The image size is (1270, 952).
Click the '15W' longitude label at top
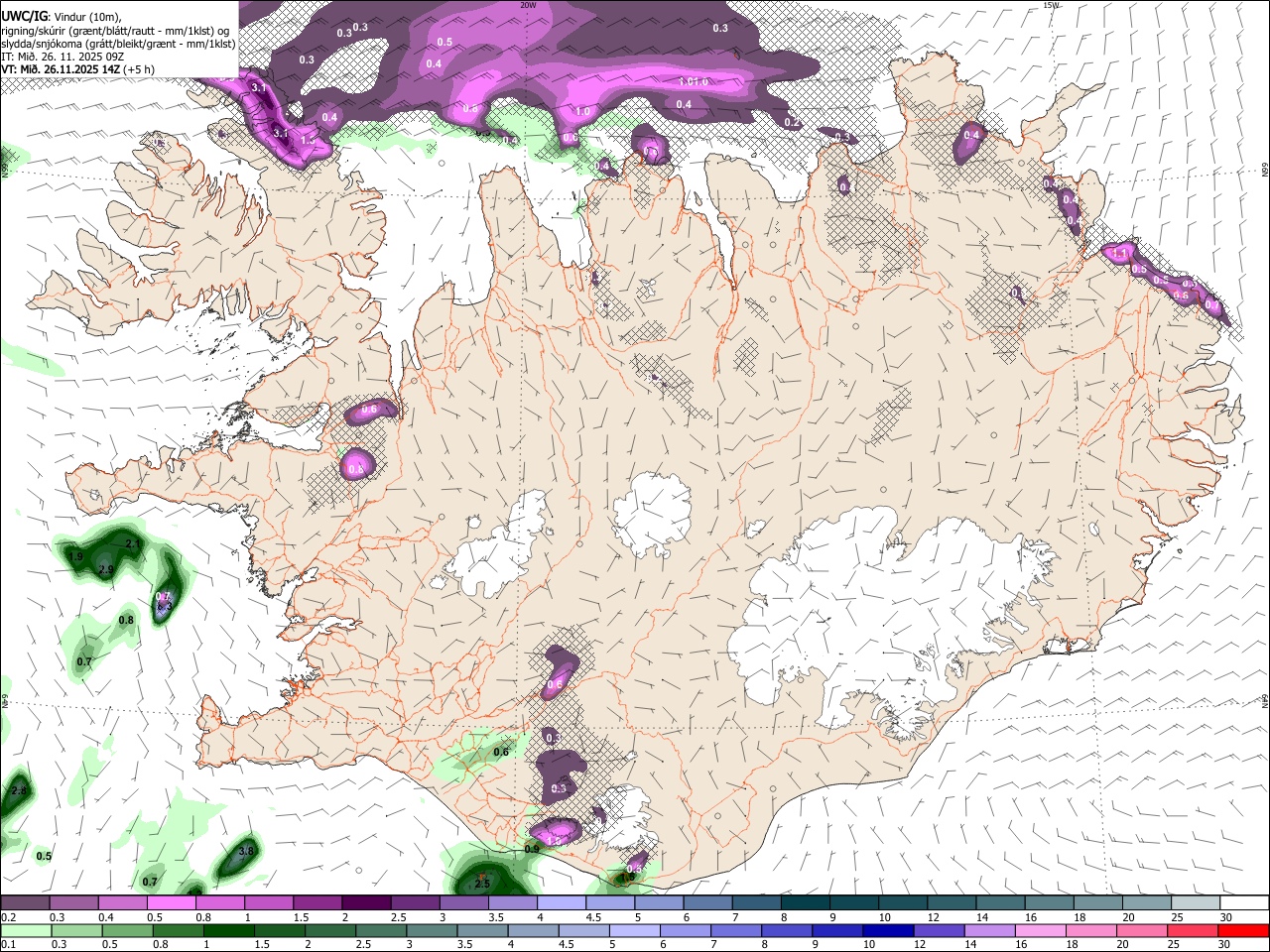1051,5
